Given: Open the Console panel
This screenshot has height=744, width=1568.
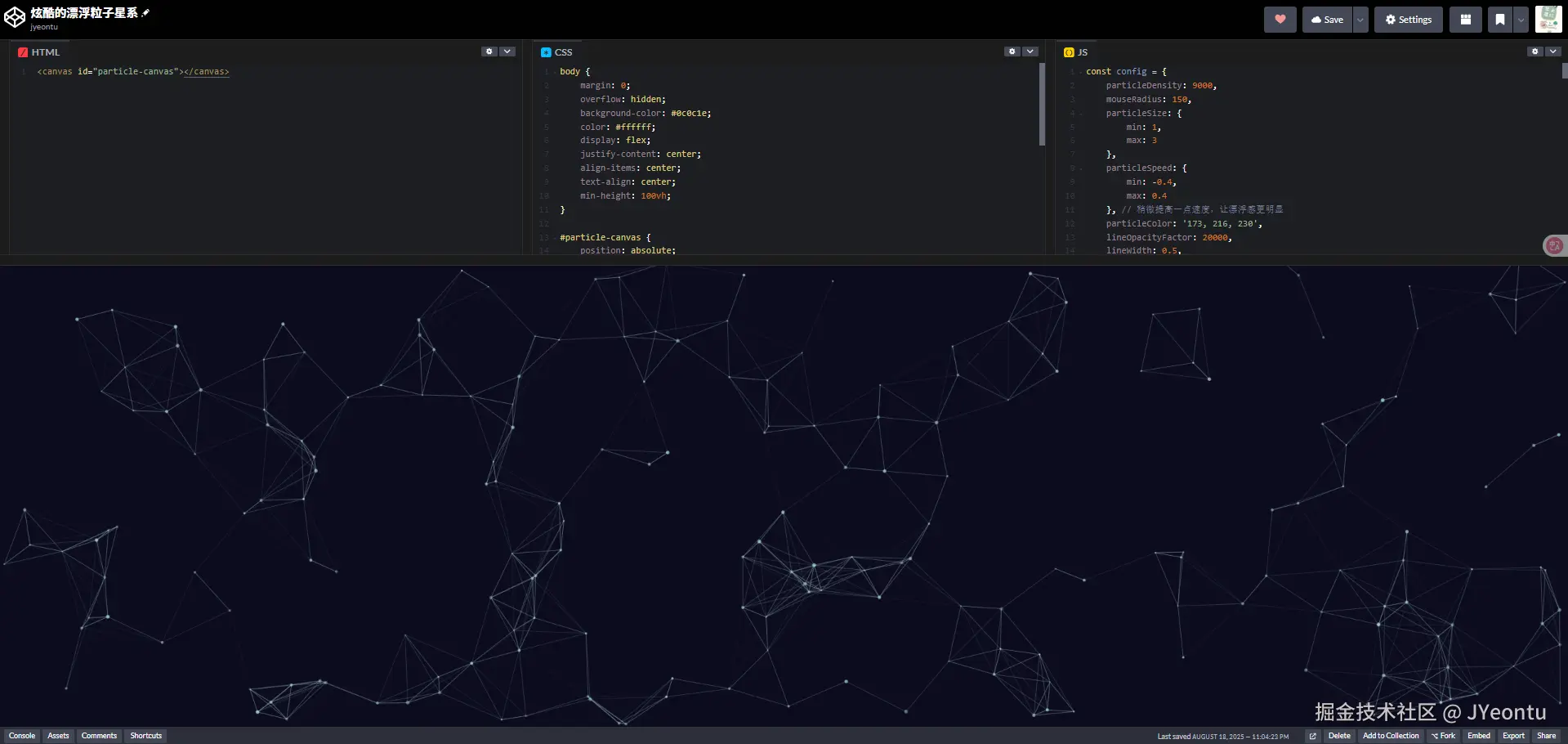Looking at the screenshot, I should point(22,736).
